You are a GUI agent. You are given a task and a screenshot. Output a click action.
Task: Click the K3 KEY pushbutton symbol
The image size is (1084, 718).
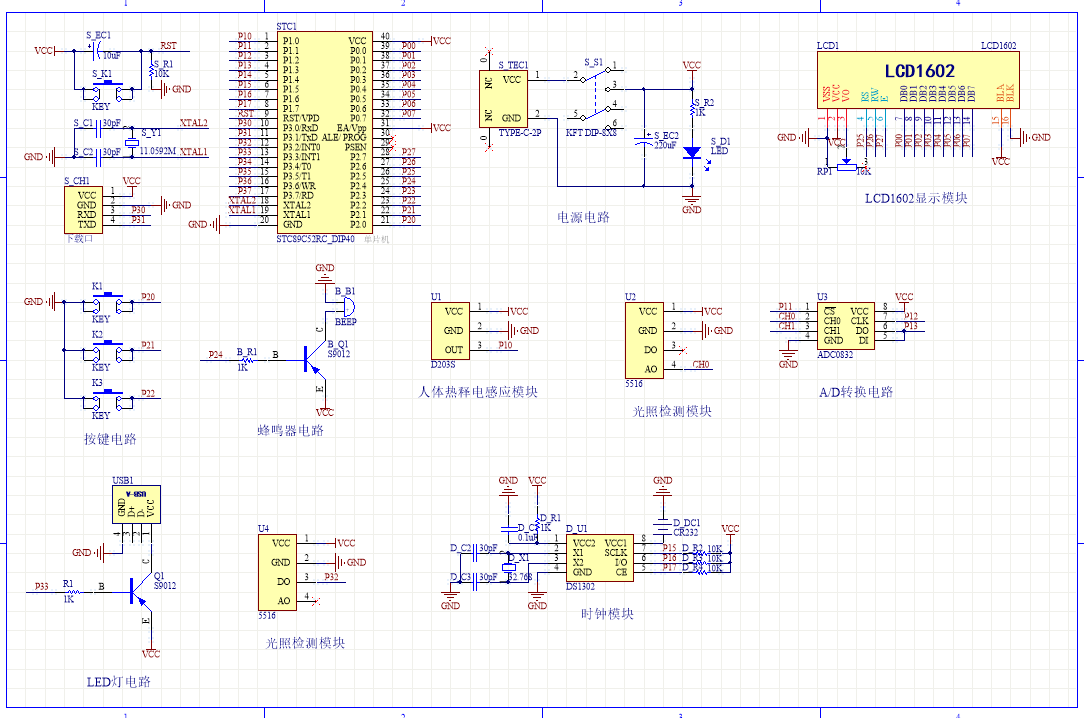(108, 399)
